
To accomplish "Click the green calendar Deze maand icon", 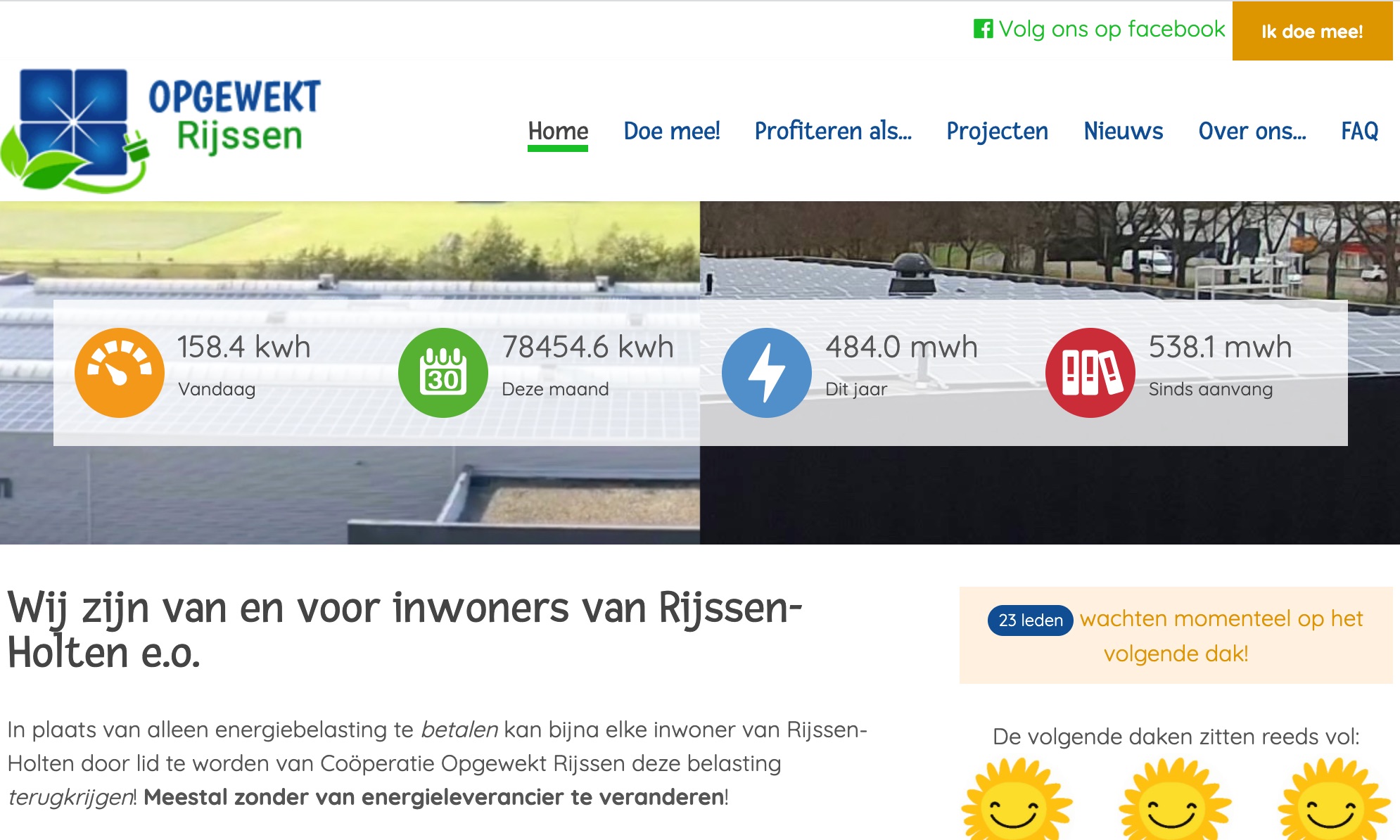I will coord(443,373).
